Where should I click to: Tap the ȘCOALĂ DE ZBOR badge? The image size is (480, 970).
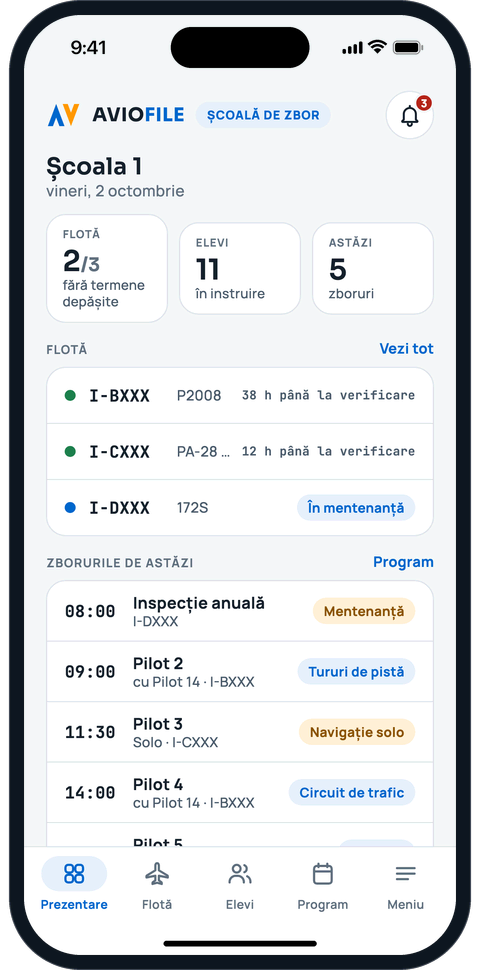(263, 115)
